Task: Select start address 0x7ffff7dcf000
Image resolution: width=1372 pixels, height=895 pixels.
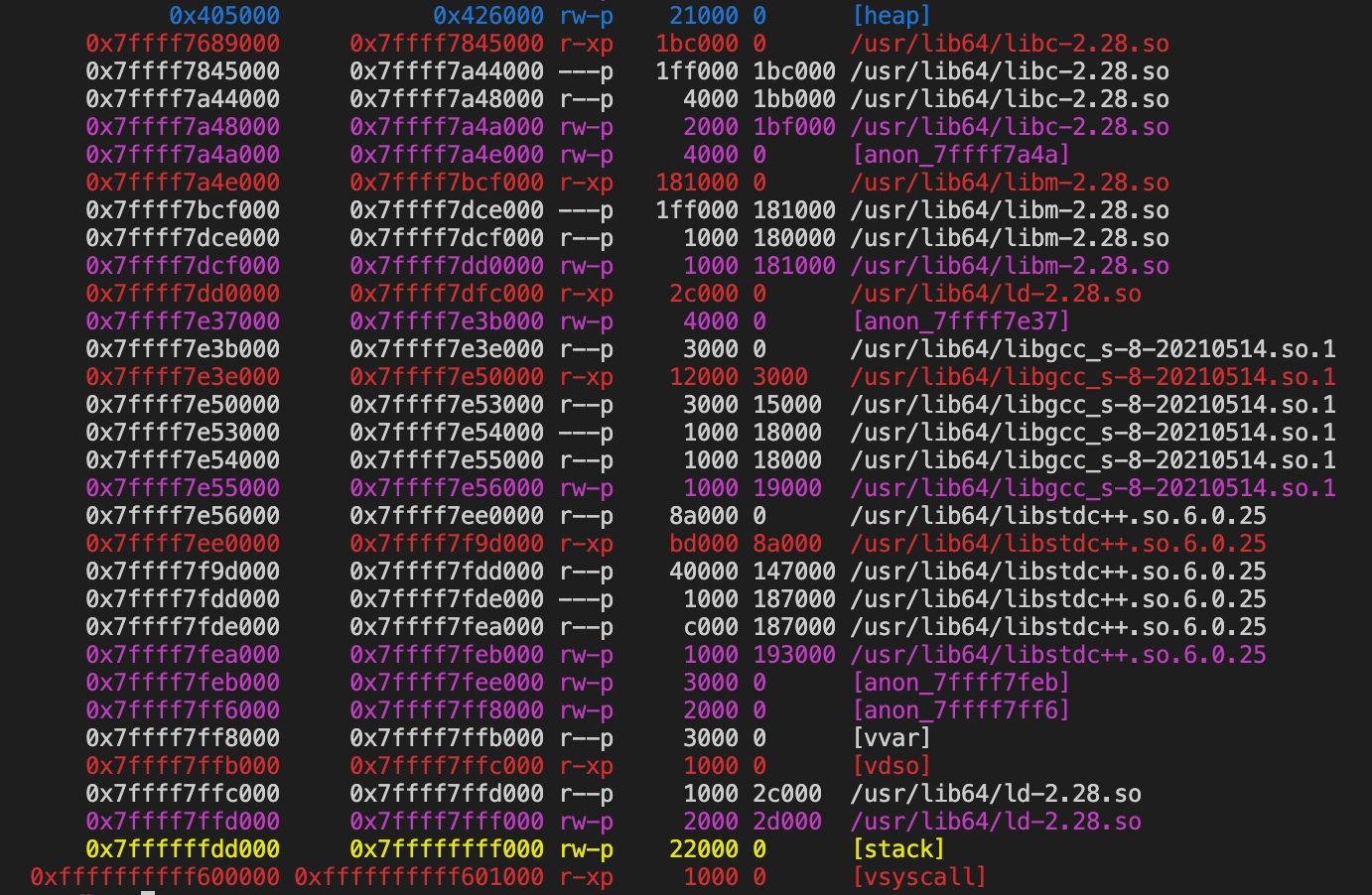Action: [183, 266]
